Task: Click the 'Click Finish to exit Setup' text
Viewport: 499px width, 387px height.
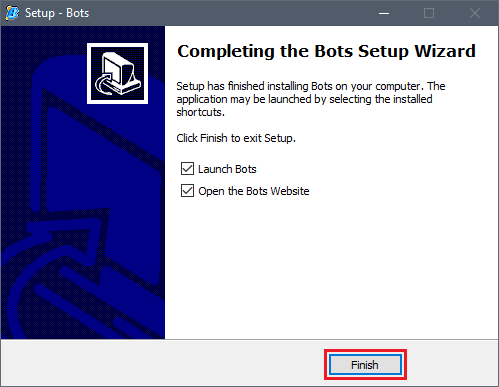Action: (x=236, y=138)
